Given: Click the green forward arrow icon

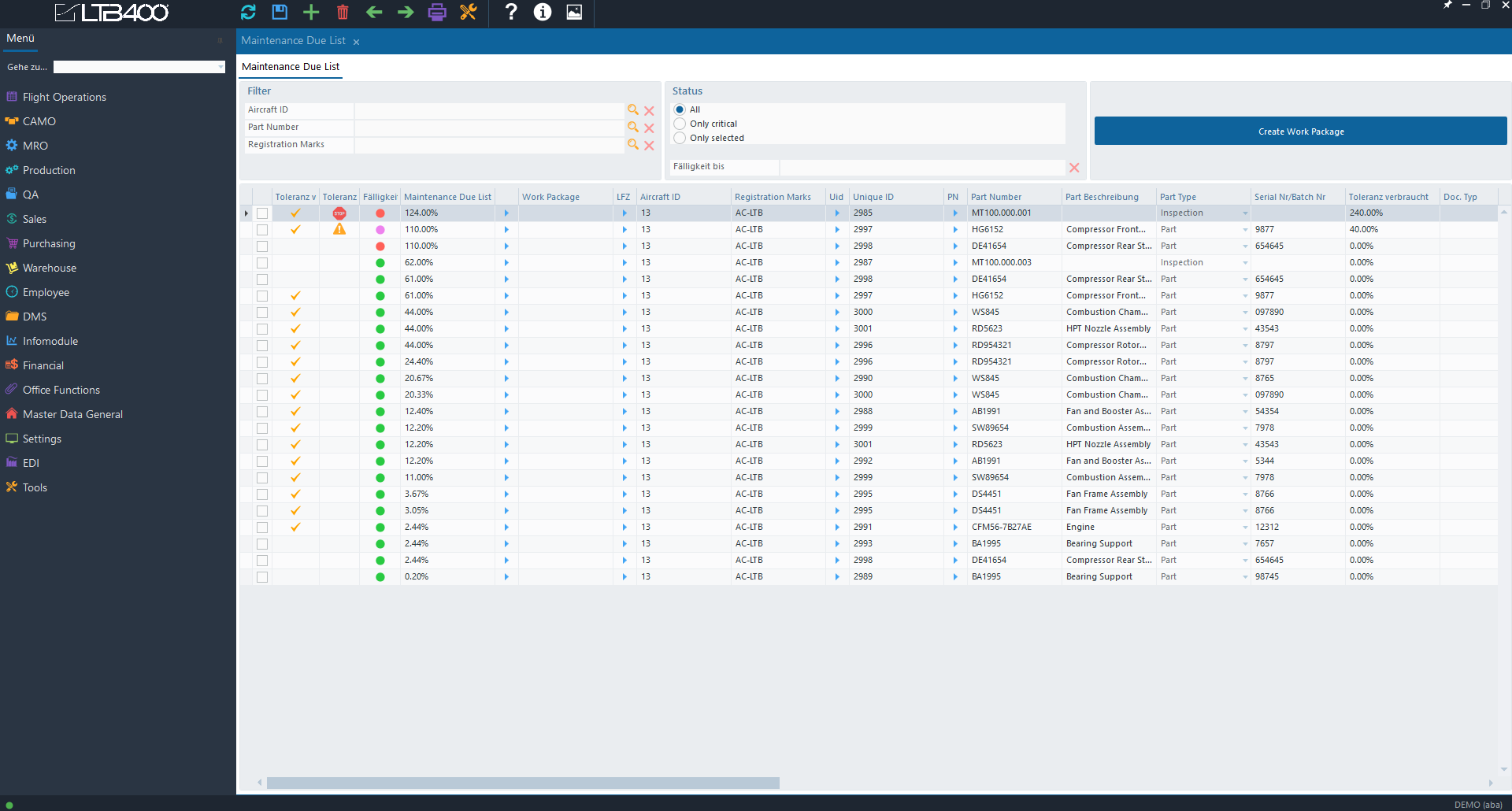Looking at the screenshot, I should click(406, 12).
